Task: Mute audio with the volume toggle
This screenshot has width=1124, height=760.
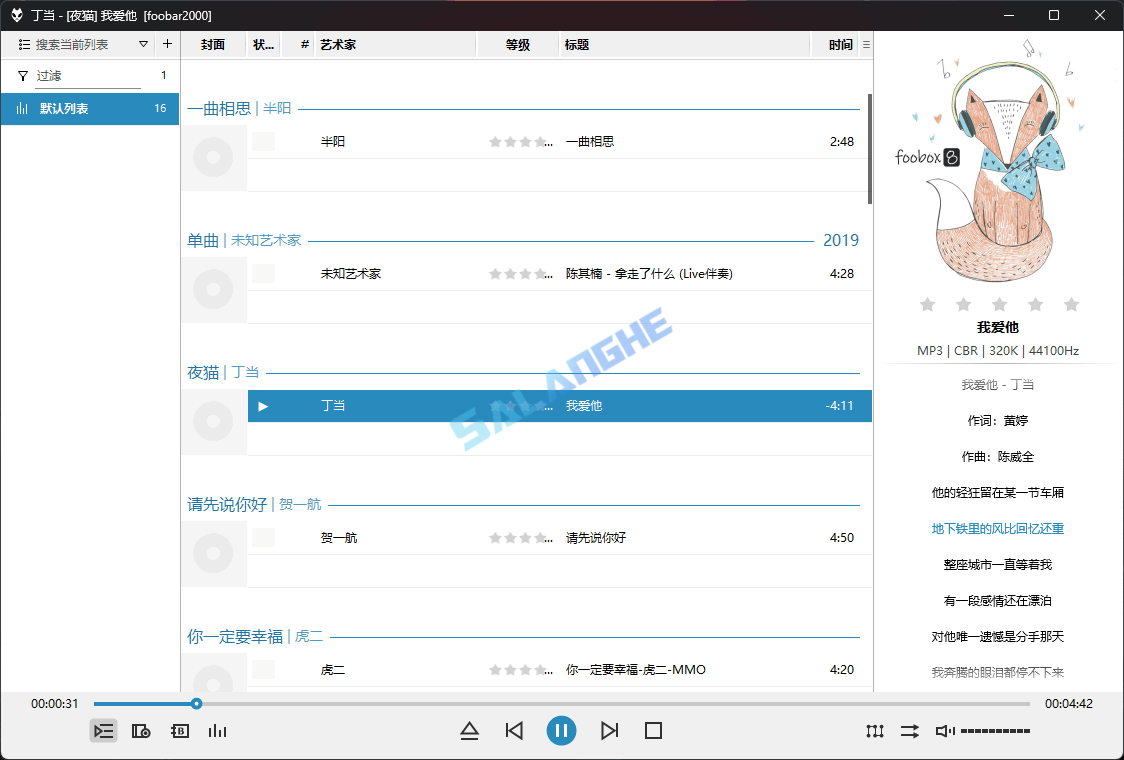Action: tap(943, 731)
